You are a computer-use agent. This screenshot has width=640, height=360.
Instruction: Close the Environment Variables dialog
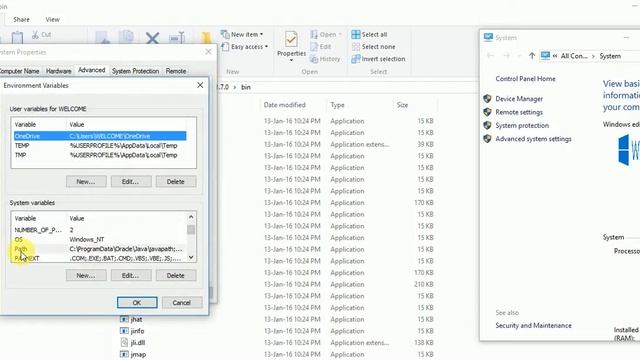(200, 85)
